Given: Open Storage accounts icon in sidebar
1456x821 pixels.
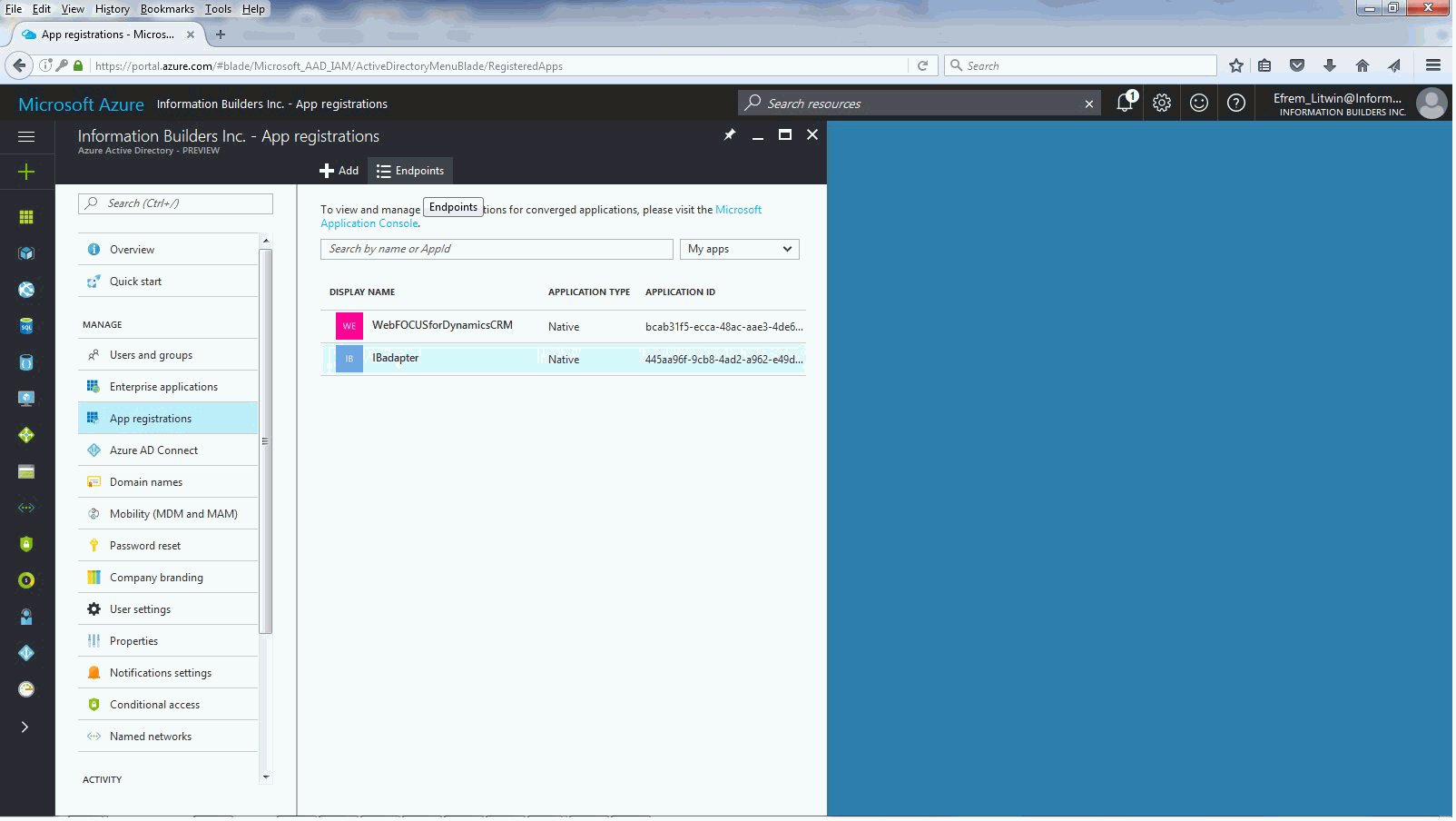Looking at the screenshot, I should (x=26, y=471).
